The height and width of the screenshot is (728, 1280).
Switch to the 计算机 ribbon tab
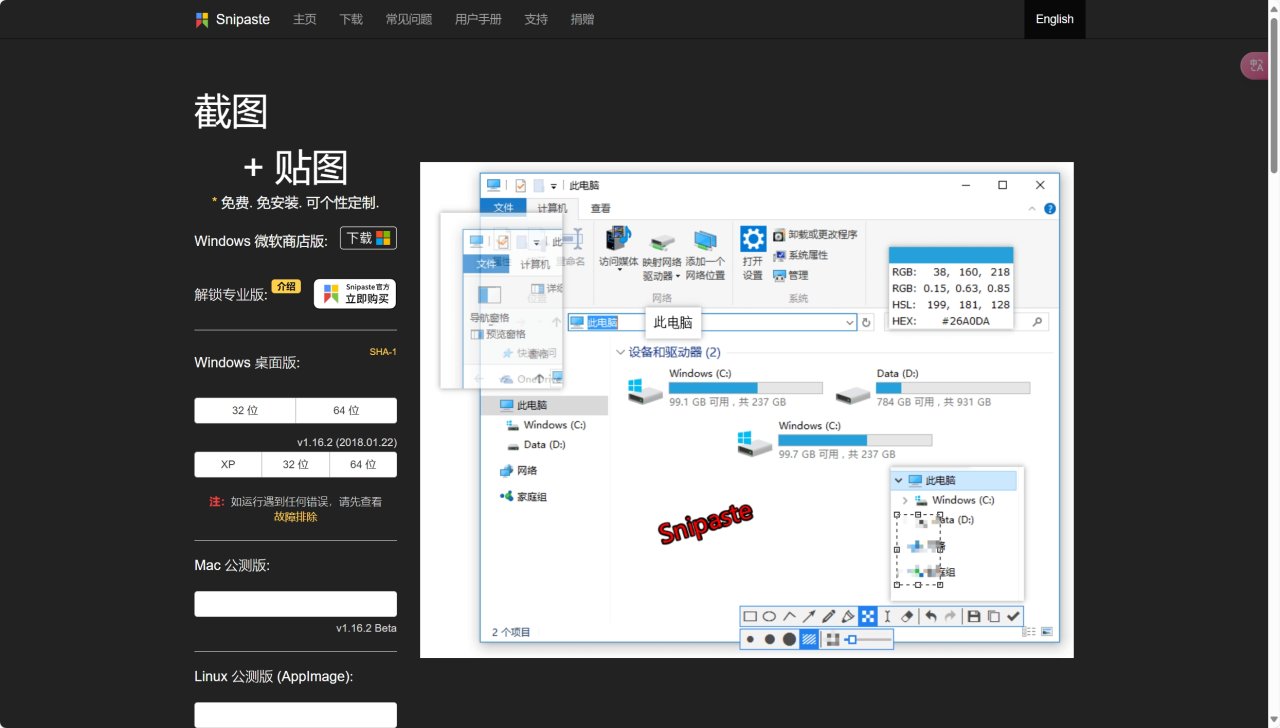tap(552, 208)
